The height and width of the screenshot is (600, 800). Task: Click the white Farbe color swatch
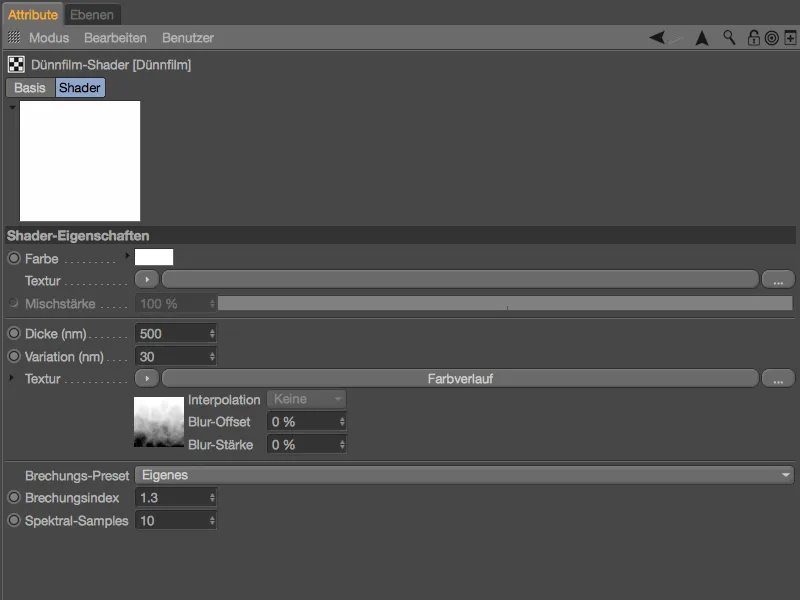(x=154, y=257)
